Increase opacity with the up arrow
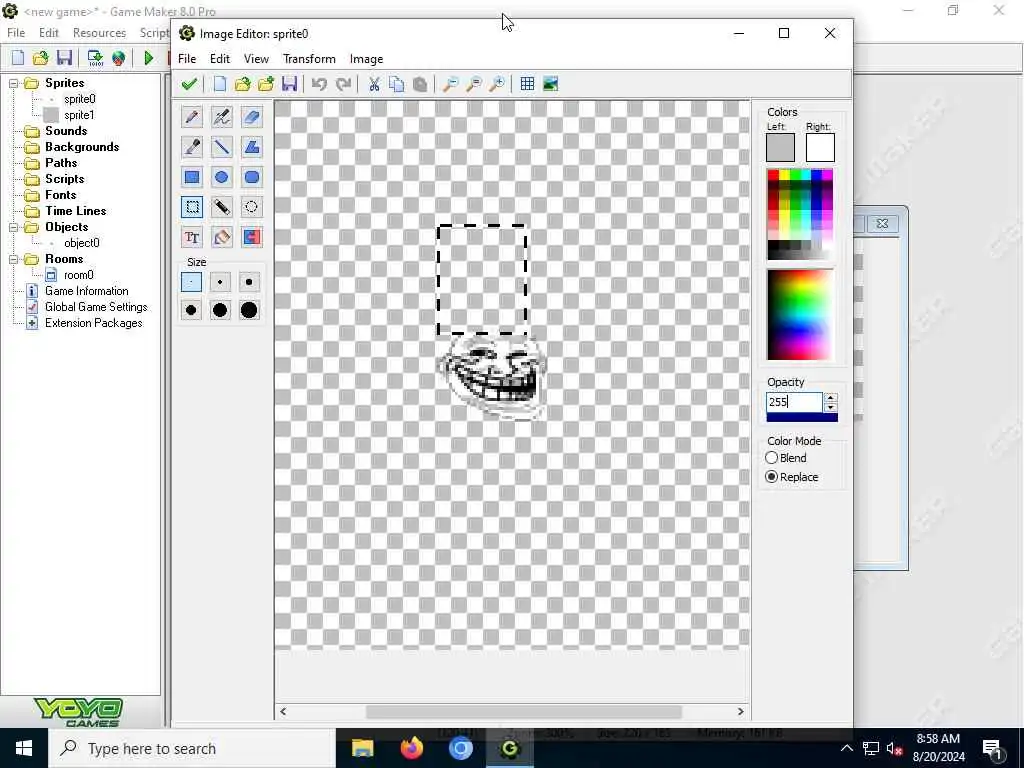The width and height of the screenshot is (1024, 768). pyautogui.click(x=830, y=397)
